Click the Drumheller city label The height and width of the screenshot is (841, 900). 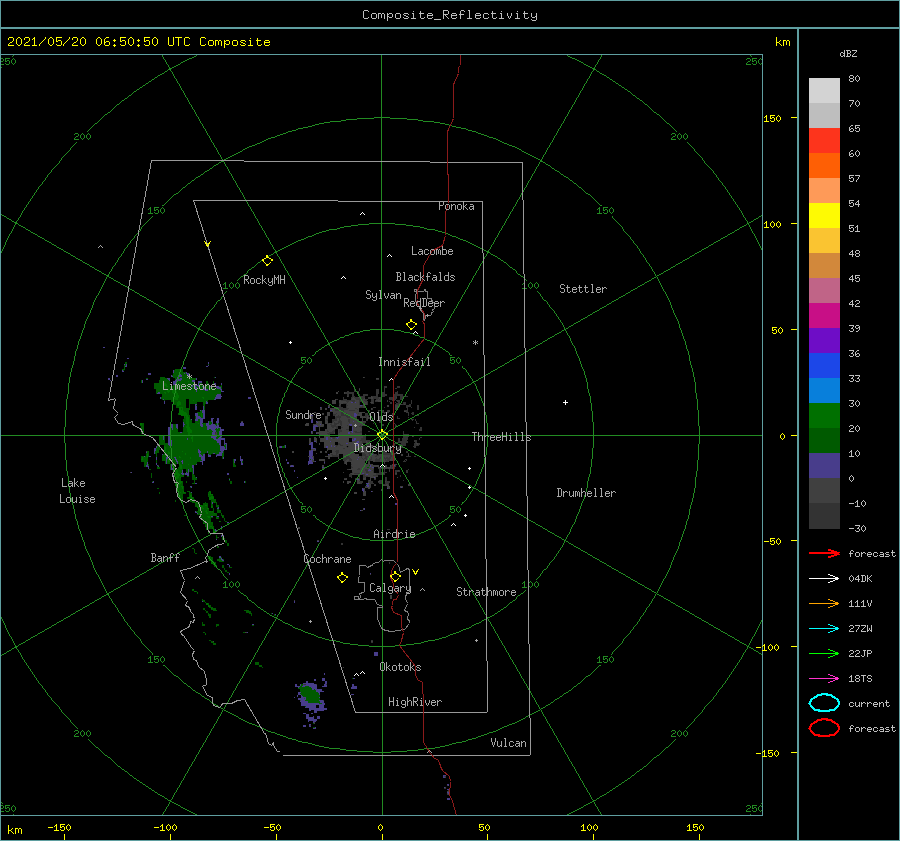(x=586, y=493)
